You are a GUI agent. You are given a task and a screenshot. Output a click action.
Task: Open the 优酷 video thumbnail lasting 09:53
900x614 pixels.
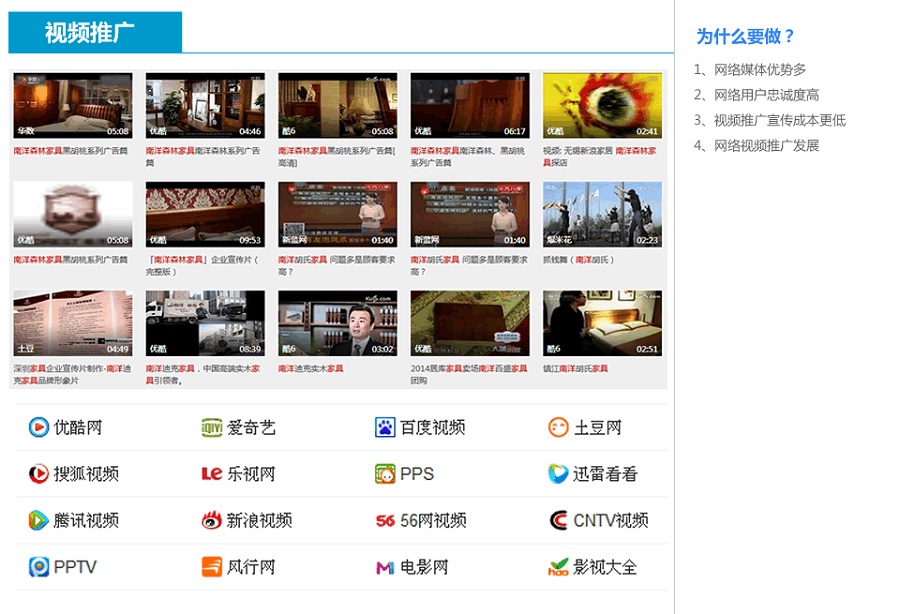(205, 215)
